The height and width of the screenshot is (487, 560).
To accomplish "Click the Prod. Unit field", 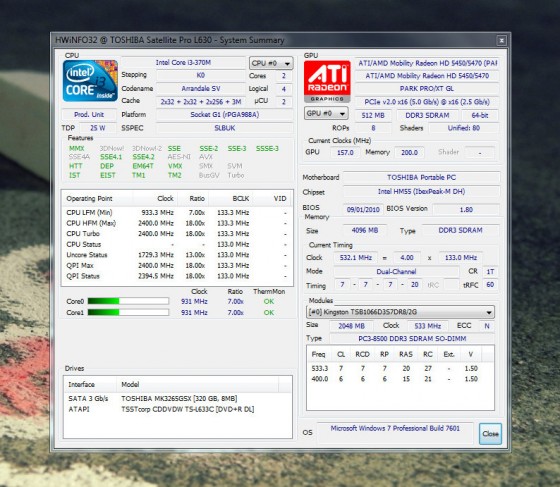I will pyautogui.click(x=89, y=115).
